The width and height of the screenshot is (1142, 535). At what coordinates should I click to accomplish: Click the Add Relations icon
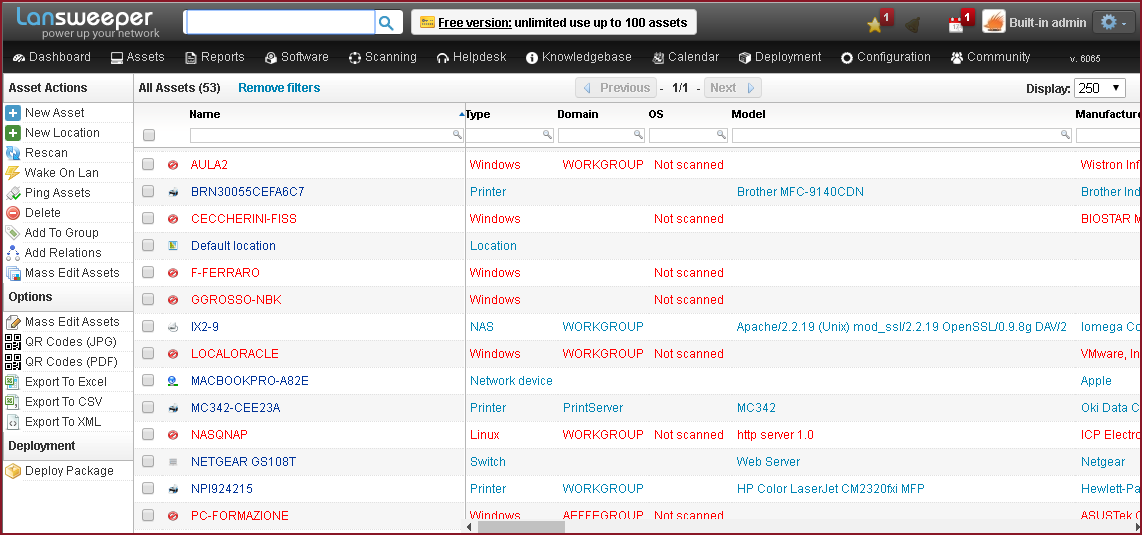pos(12,253)
